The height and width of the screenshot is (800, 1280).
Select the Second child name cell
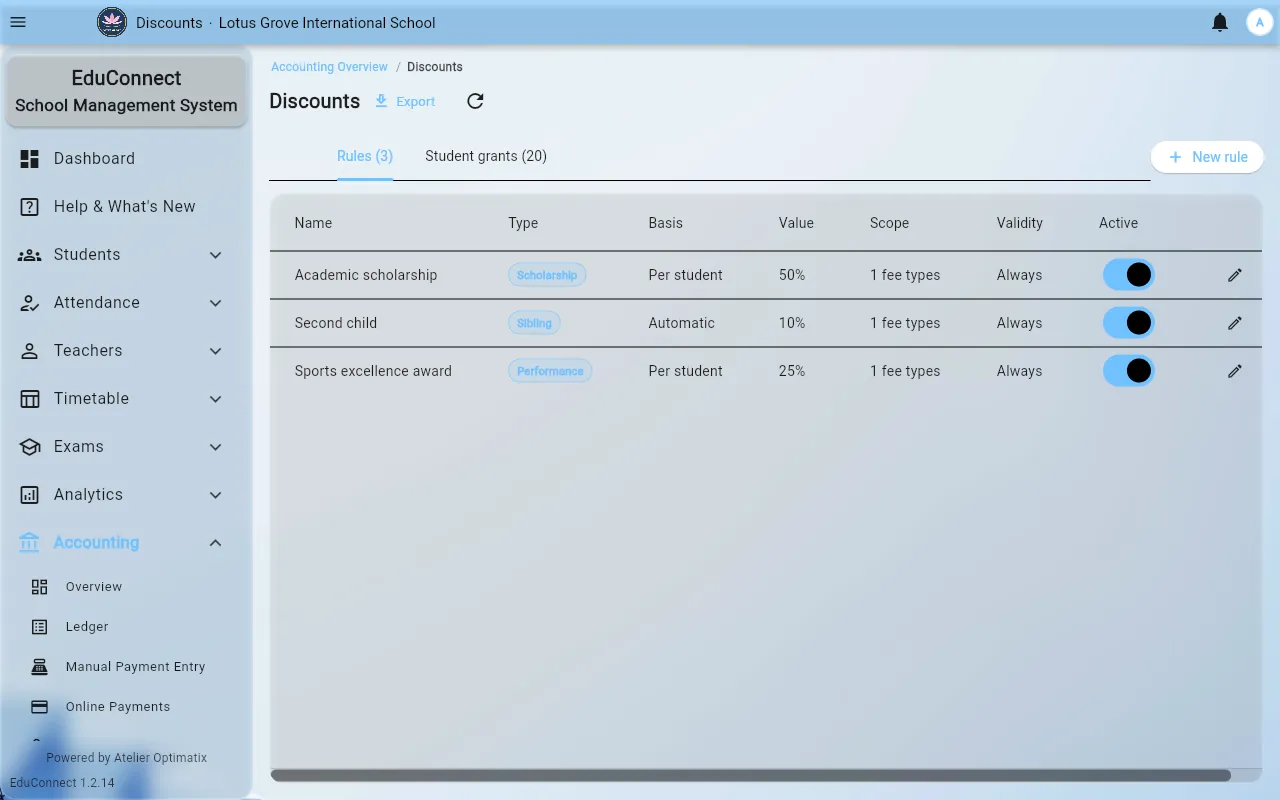[336, 323]
